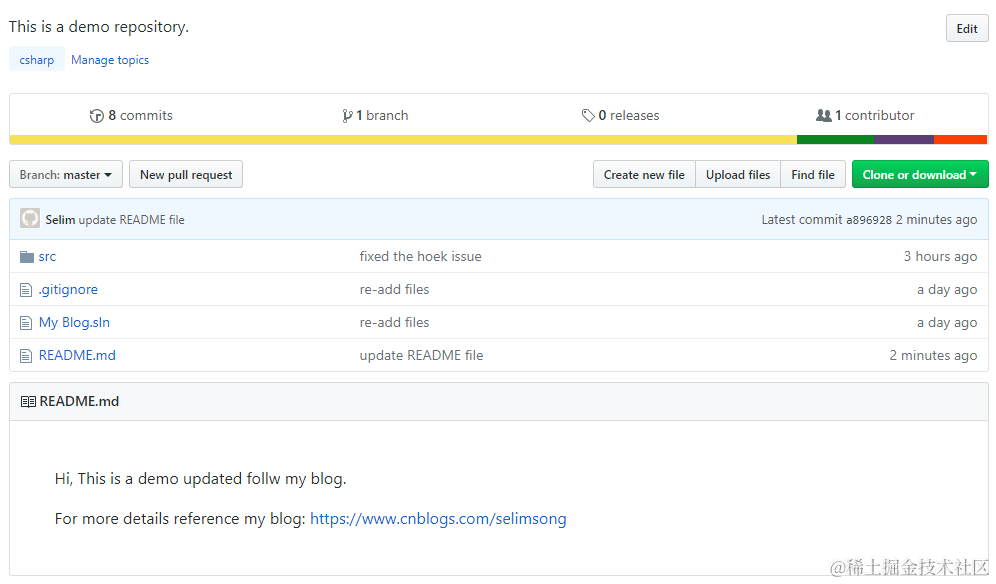Viewport: 996px width, 584px height.
Task: Click the contributor people icon
Action: 823,116
